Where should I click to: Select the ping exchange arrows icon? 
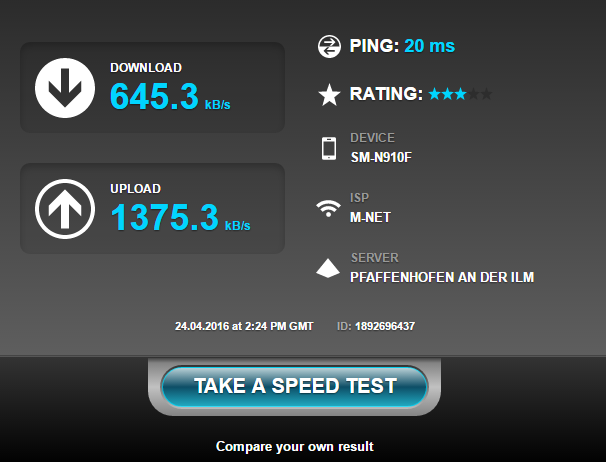coord(329,46)
